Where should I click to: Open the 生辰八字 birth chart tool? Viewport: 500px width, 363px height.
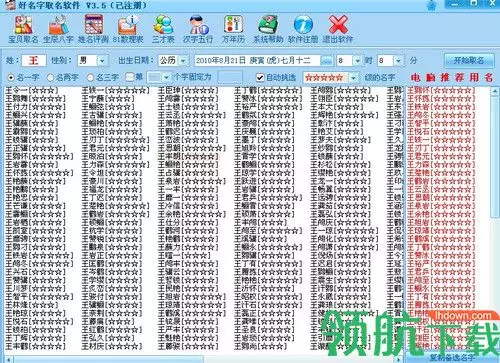point(58,29)
